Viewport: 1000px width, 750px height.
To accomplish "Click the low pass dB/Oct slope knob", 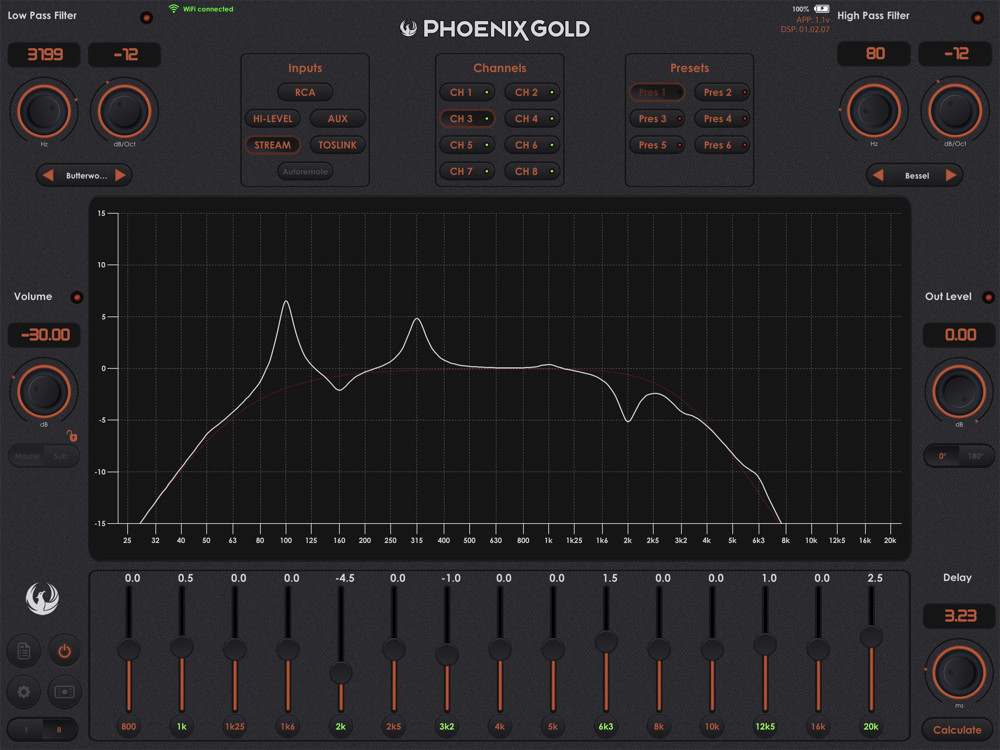I will coord(124,112).
